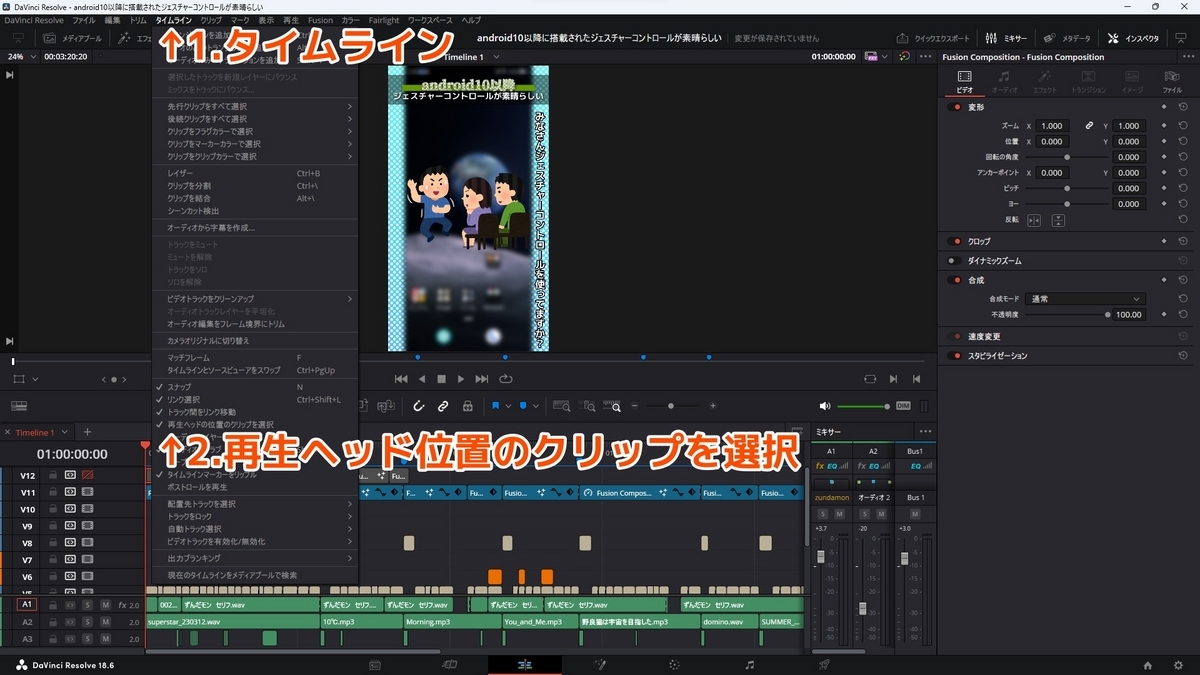The image size is (1200, 675).
Task: Switch to the Deliver page rocket icon
Action: click(822, 663)
